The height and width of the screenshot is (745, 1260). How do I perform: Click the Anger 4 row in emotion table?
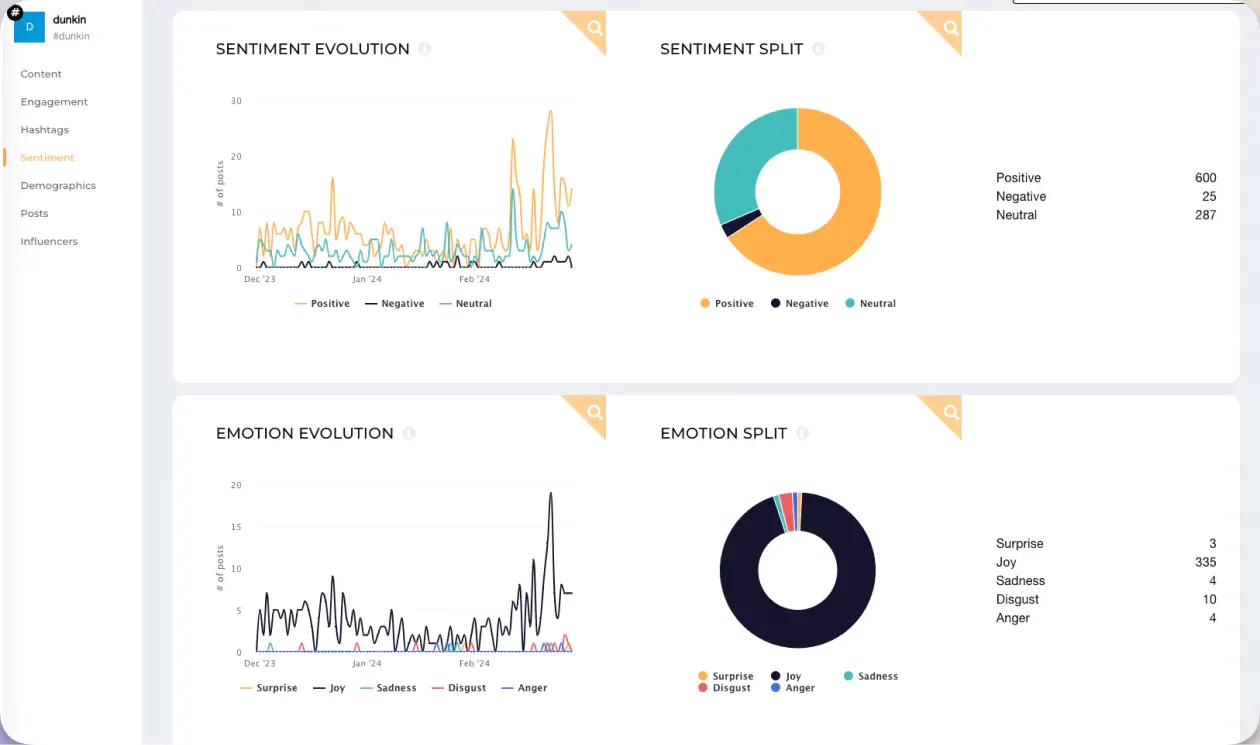click(x=1106, y=618)
